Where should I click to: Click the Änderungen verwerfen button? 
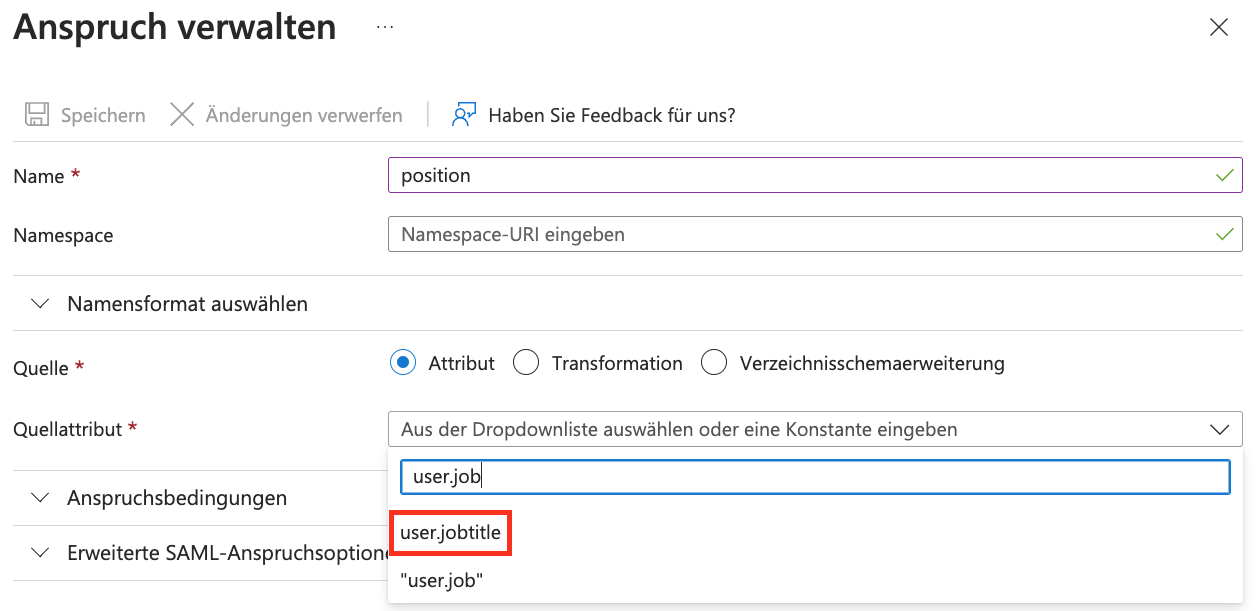tap(286, 115)
